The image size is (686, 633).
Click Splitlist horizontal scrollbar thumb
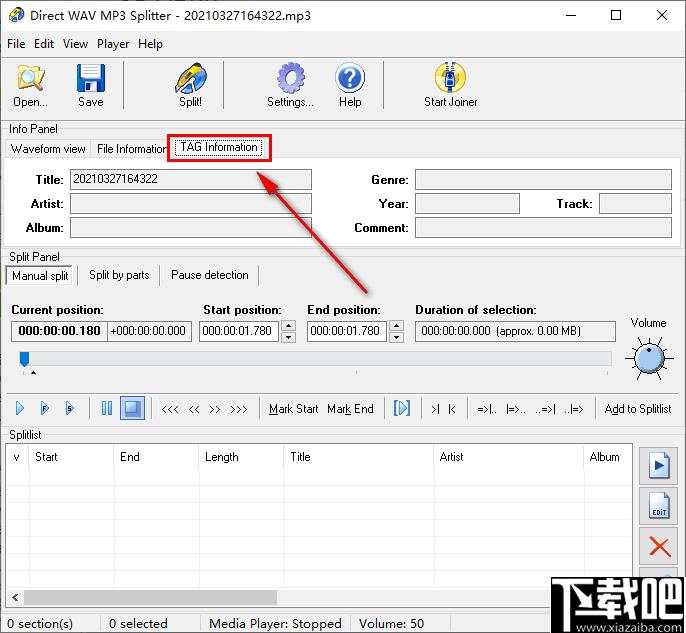coord(150,597)
